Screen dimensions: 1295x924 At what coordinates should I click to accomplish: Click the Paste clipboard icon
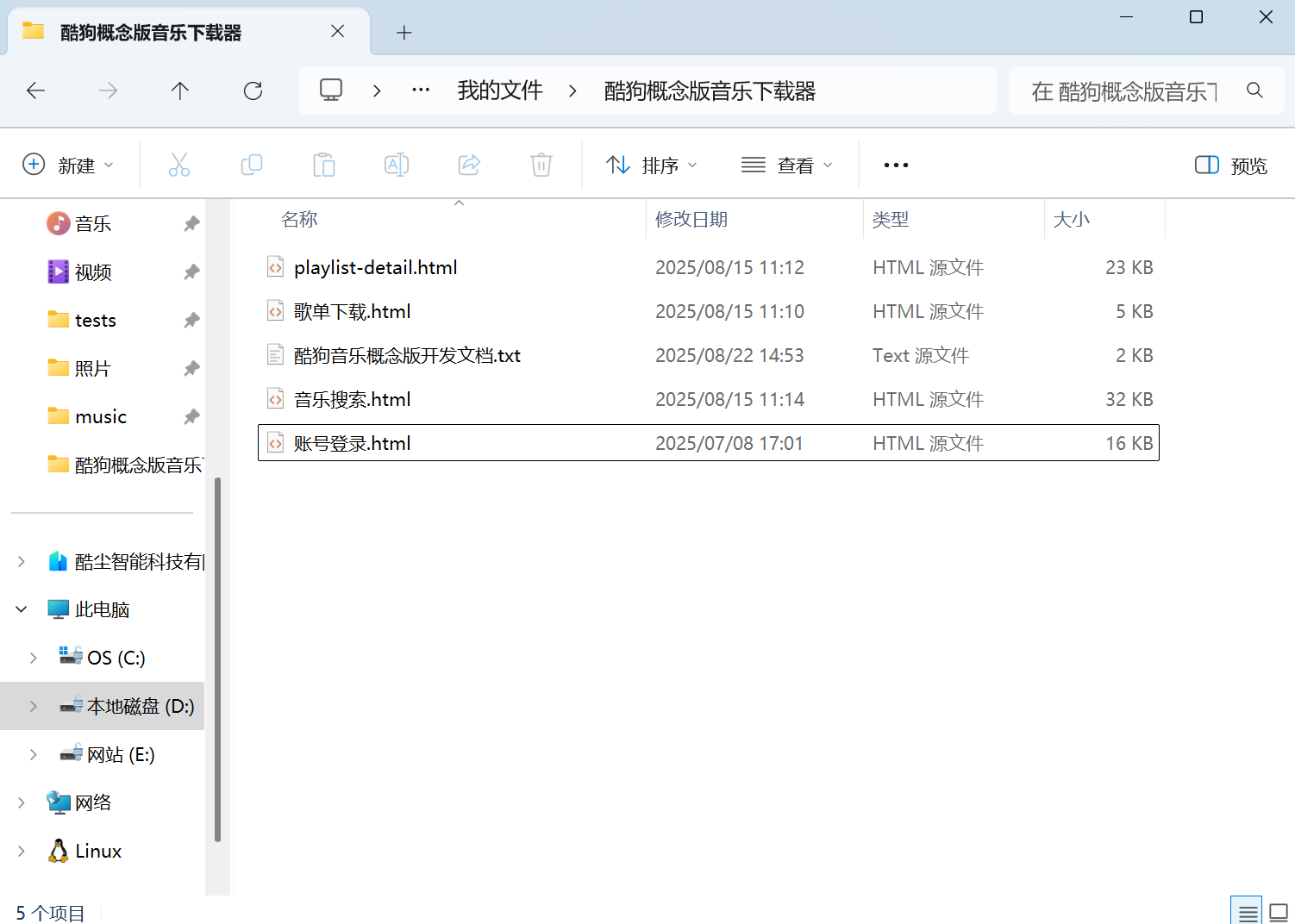[324, 165]
